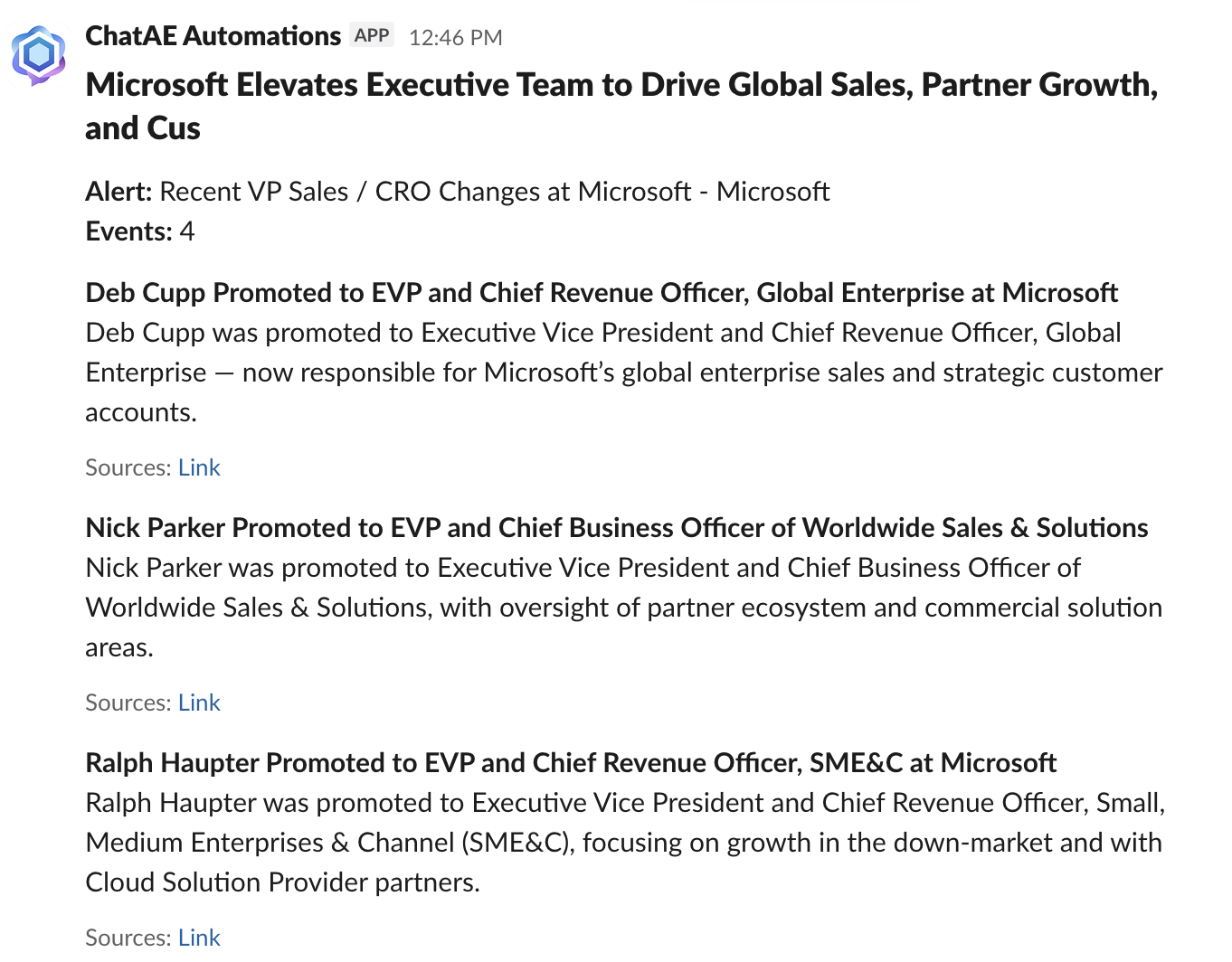Click the Nick Parker Promoted heading
1232x962 pixels.
pyautogui.click(x=616, y=528)
